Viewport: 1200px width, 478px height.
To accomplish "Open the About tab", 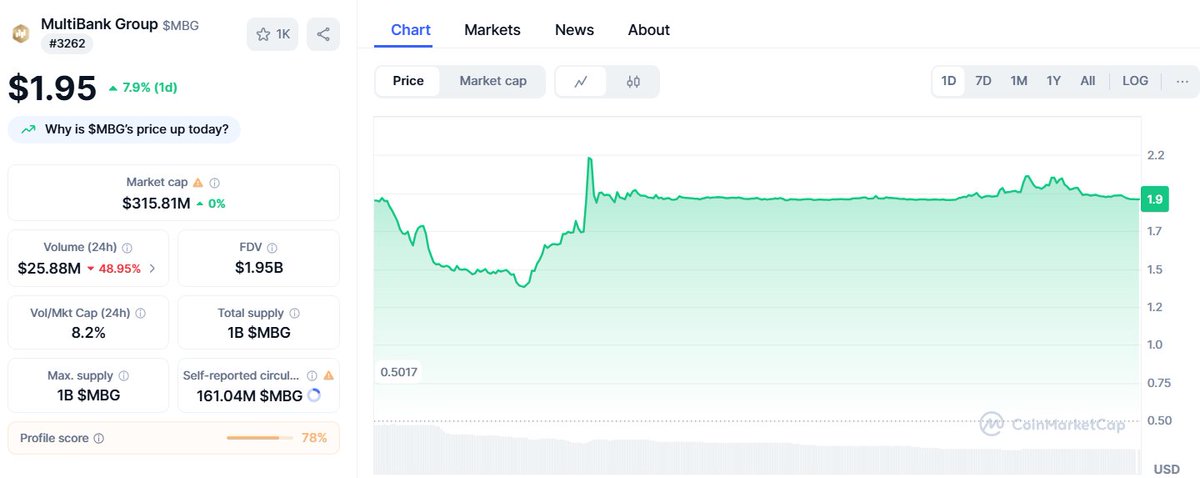I will coord(649,30).
